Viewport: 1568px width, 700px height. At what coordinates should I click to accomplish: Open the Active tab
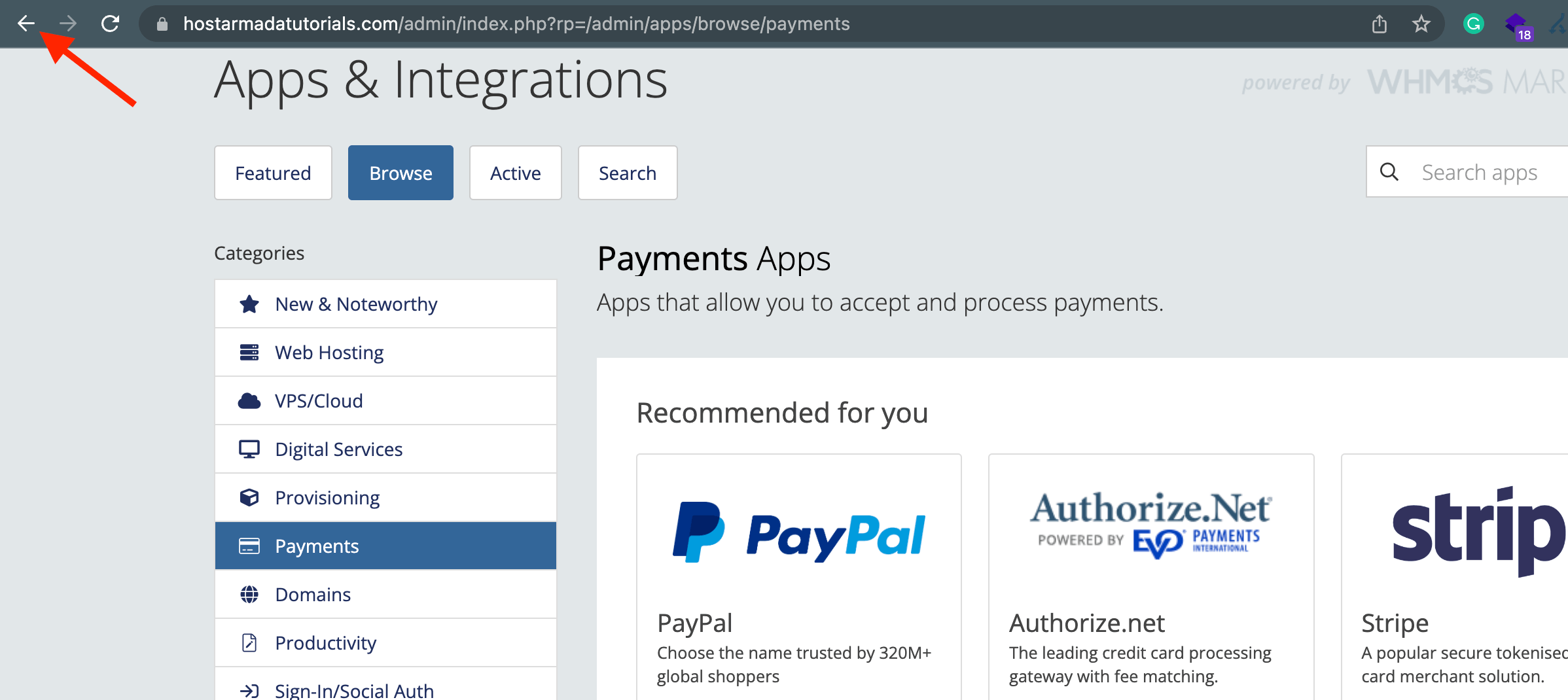[515, 173]
